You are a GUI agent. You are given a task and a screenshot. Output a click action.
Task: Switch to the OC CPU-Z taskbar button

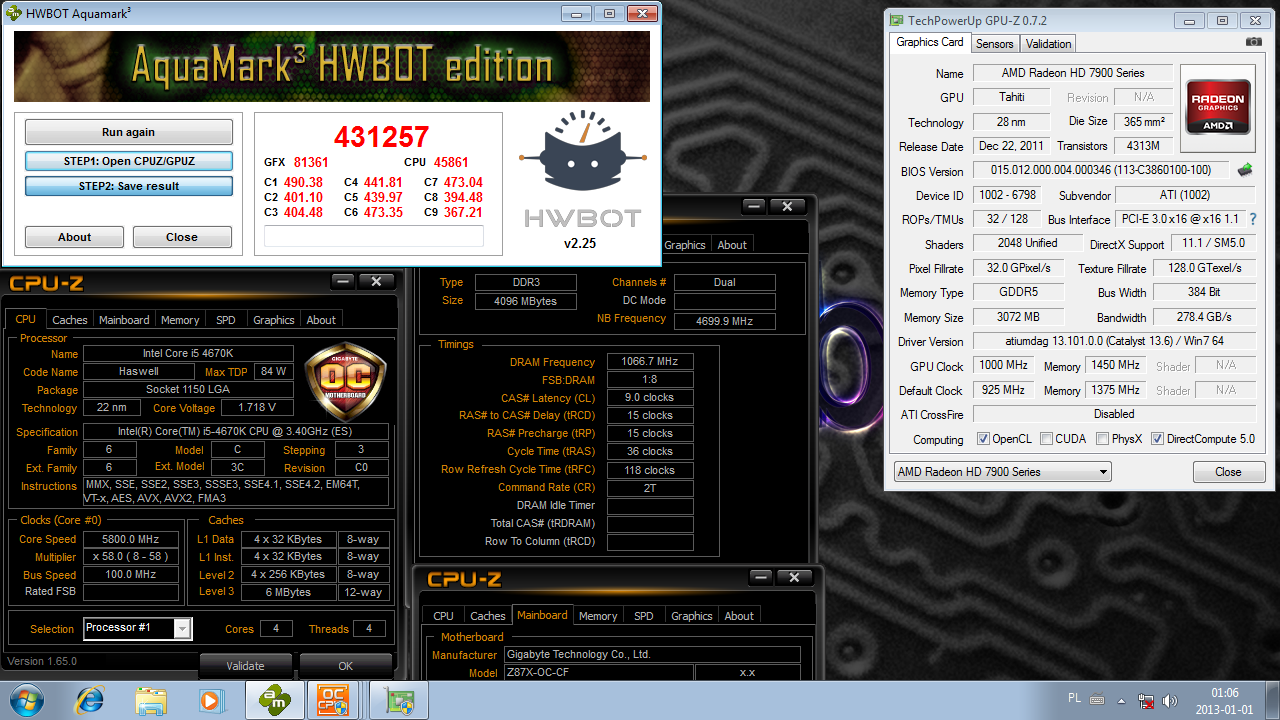click(333, 699)
